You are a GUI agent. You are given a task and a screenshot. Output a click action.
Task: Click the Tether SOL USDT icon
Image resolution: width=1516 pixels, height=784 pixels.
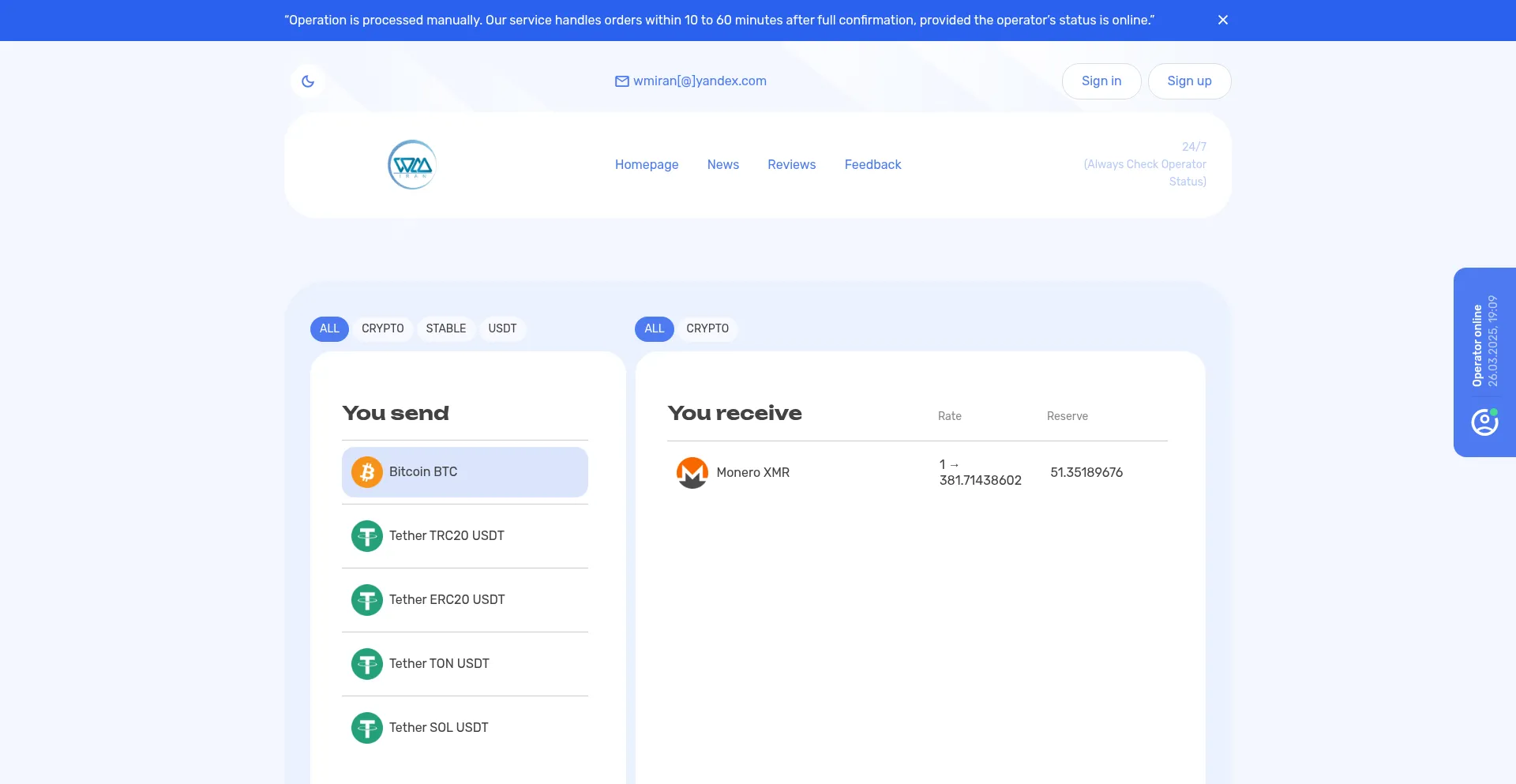367,728
